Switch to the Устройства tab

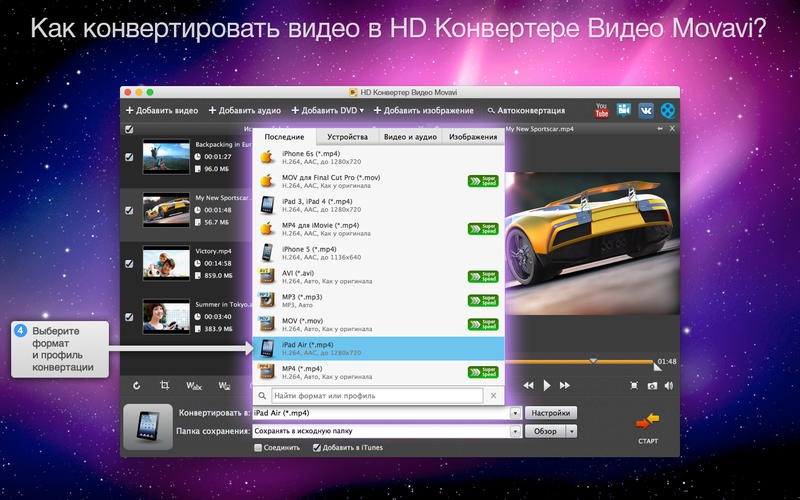347,137
